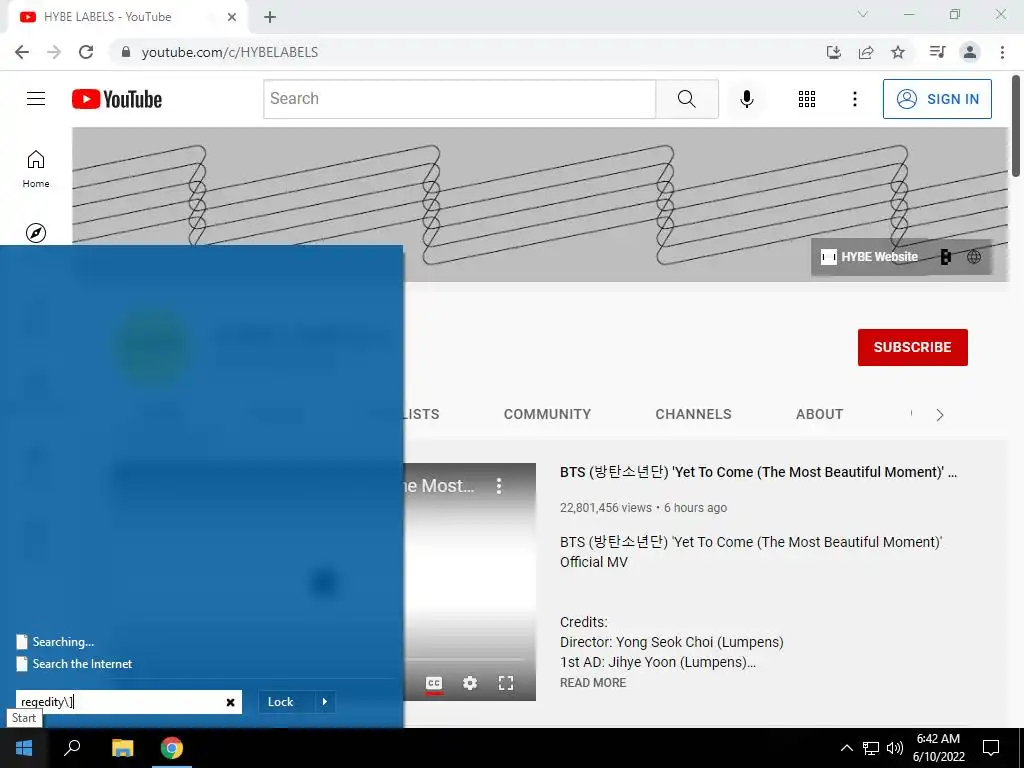The width and height of the screenshot is (1024, 768).
Task: Click the SIGN IN button
Action: [x=936, y=99]
